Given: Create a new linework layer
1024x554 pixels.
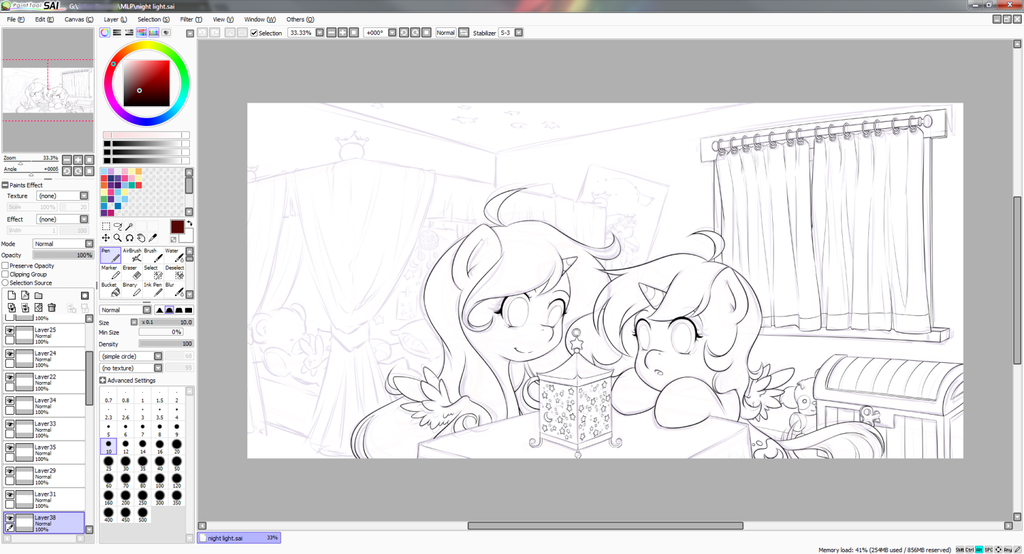Looking at the screenshot, I should click(x=25, y=295).
